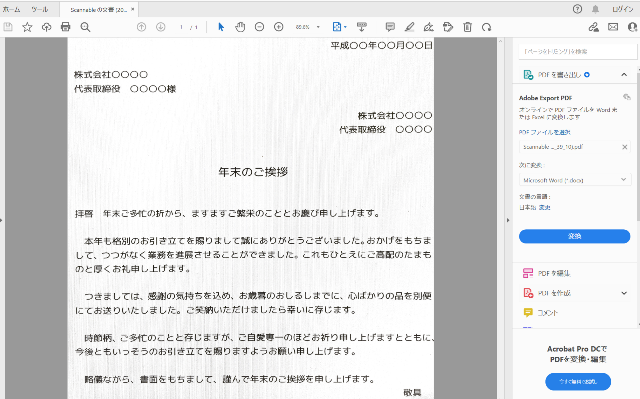
Task: Add a sticky note comment
Action: point(390,27)
